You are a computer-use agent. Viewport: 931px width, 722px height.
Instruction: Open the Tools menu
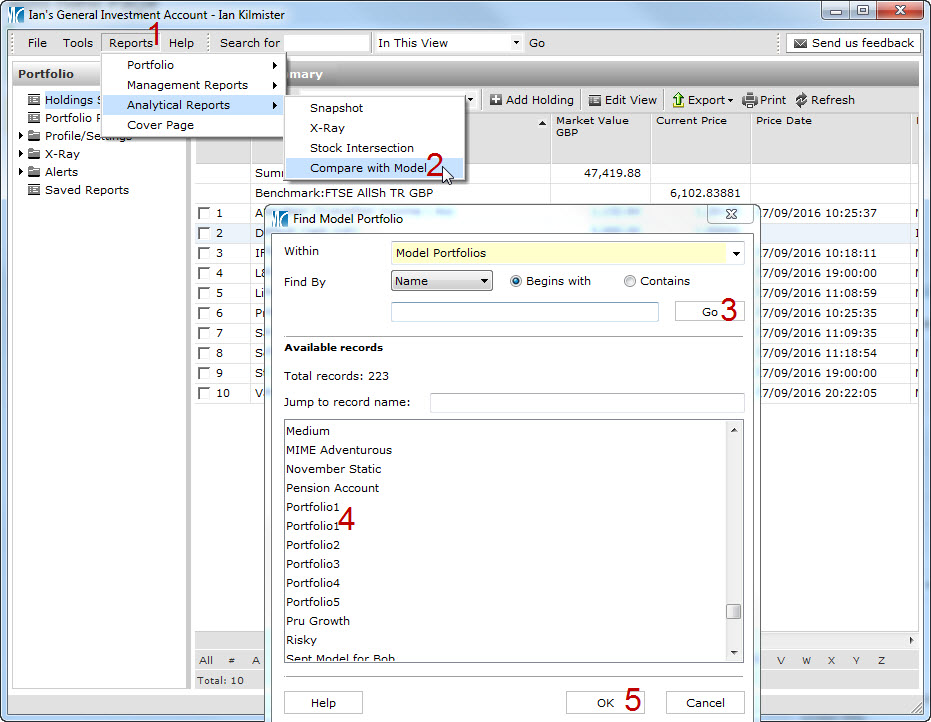[x=77, y=43]
